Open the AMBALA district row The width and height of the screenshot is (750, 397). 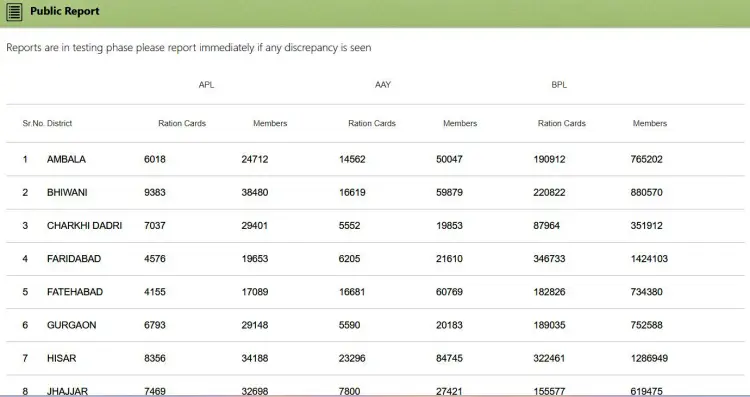[375, 159]
